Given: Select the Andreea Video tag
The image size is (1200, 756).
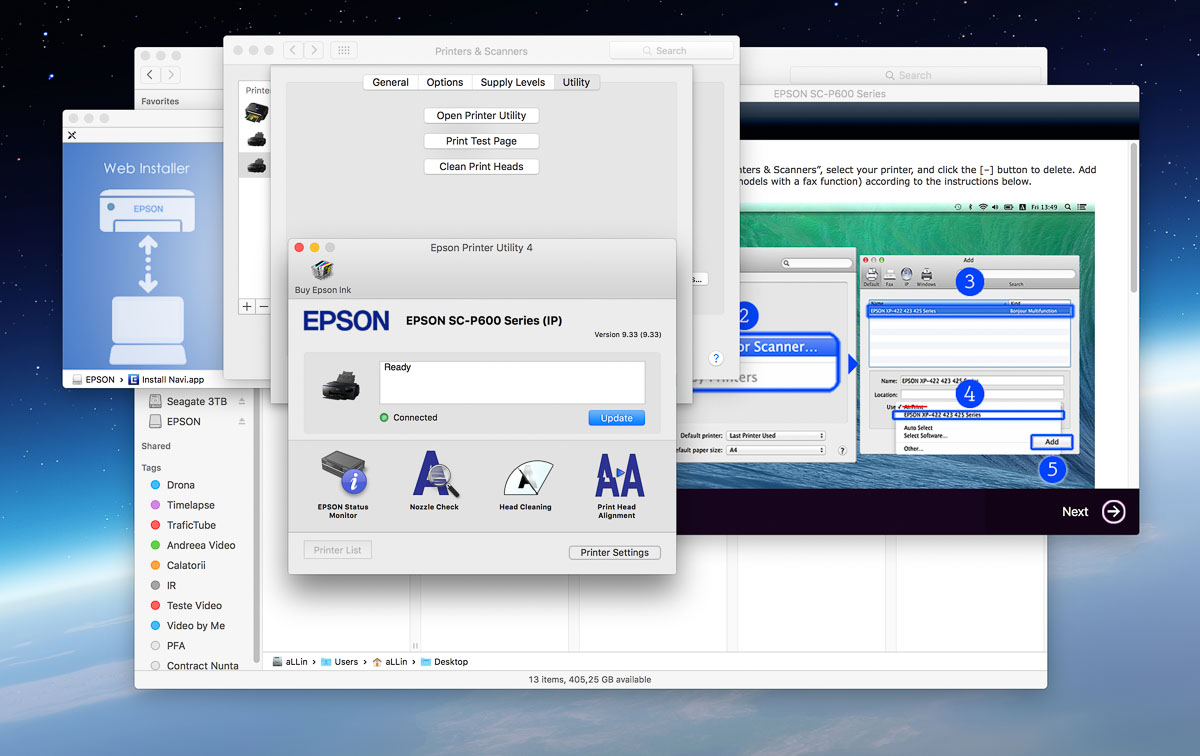Looking at the screenshot, I should 201,545.
